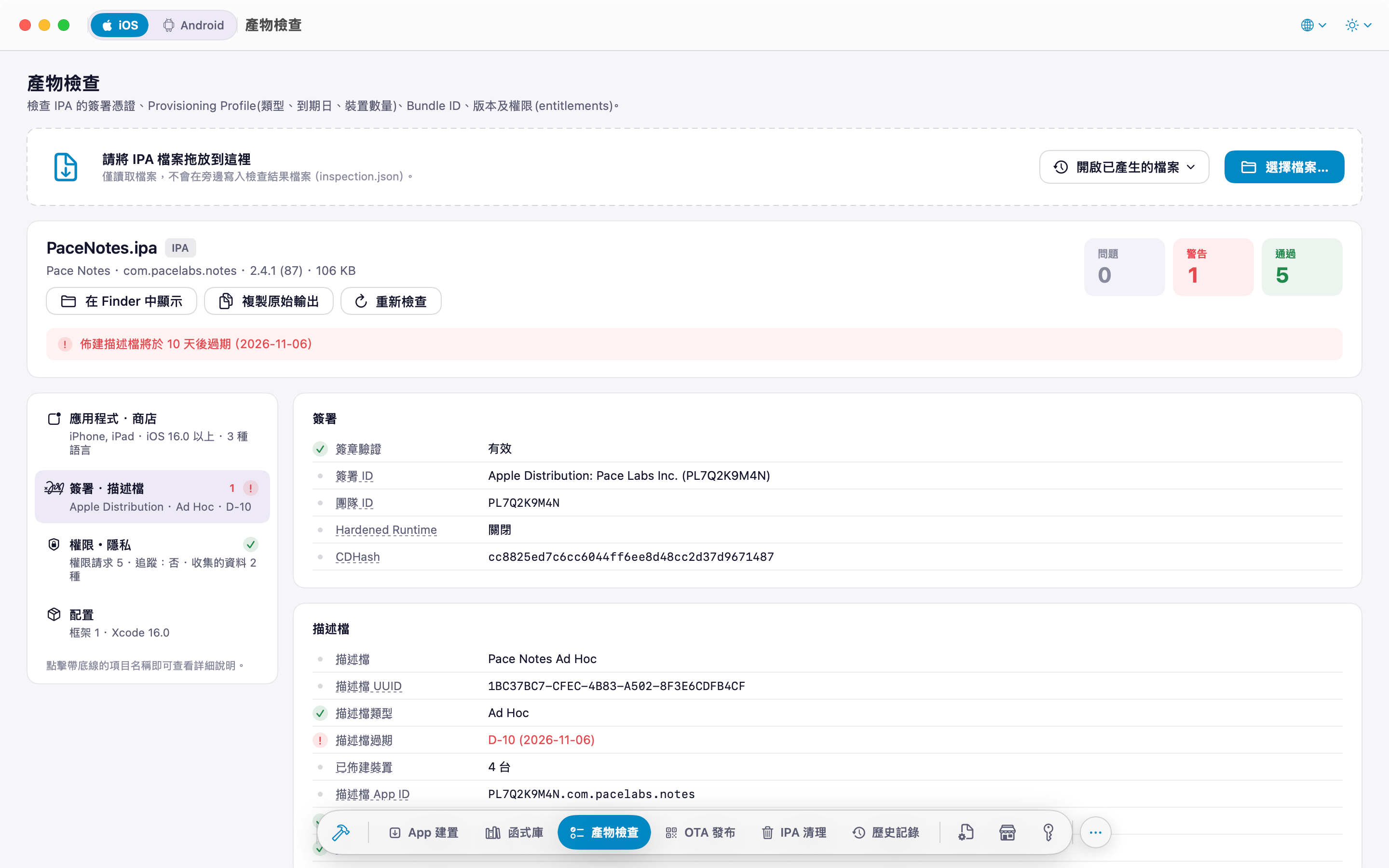This screenshot has width=1389, height=868.
Task: Select 配置 sidebar section
Action: tap(152, 624)
